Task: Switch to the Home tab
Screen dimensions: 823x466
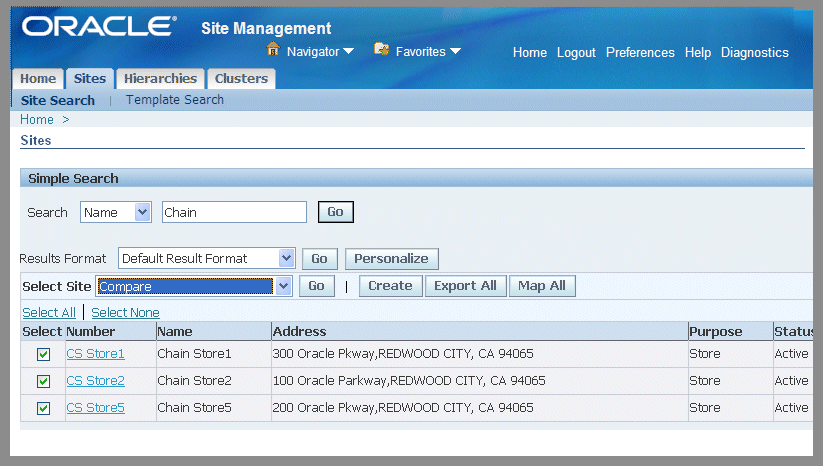Action: [x=38, y=79]
